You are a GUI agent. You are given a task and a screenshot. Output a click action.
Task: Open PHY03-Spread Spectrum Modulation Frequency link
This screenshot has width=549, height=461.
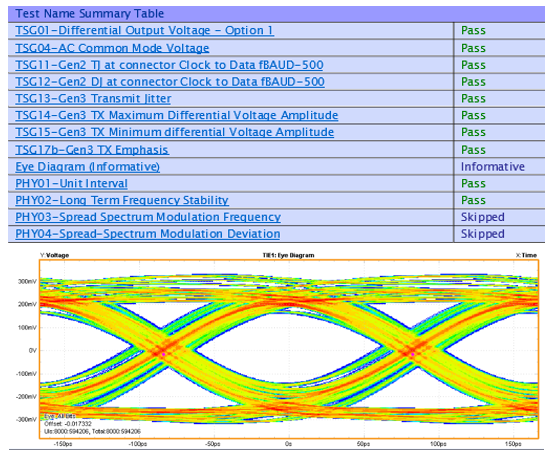pos(148,217)
